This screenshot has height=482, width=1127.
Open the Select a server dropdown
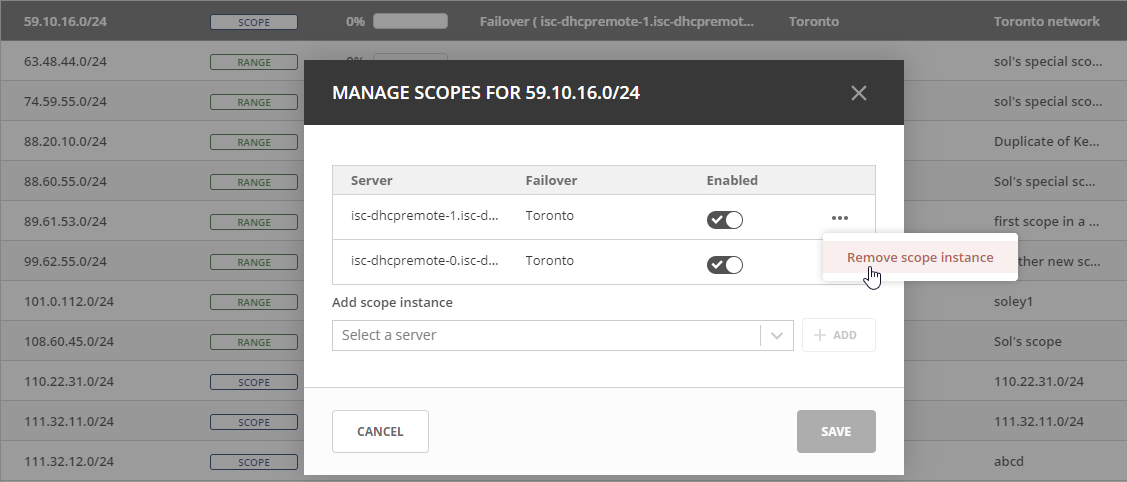tap(546, 335)
